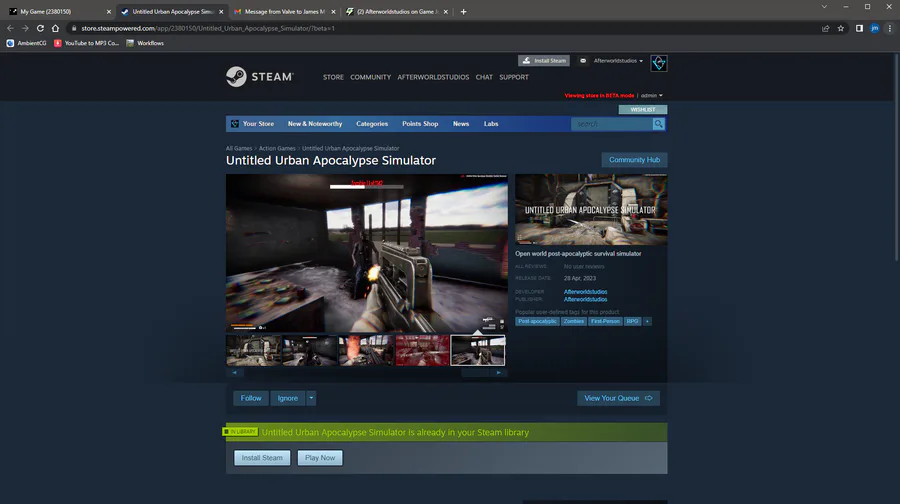900x504 pixels.
Task: Select the red-tinted fourth thumbnail
Action: click(x=422, y=350)
